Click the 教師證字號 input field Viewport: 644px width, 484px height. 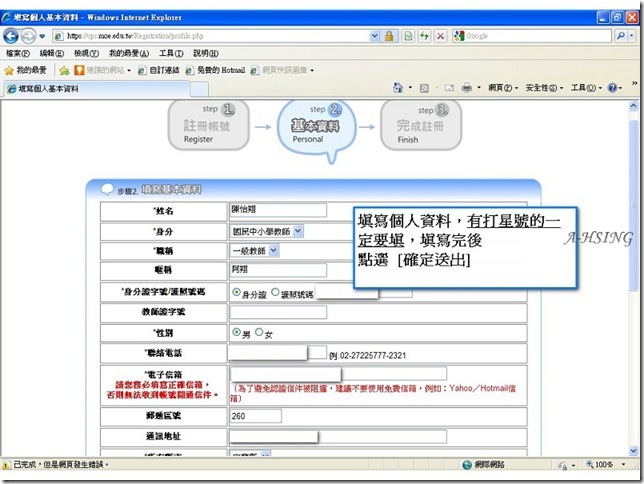(x=278, y=312)
